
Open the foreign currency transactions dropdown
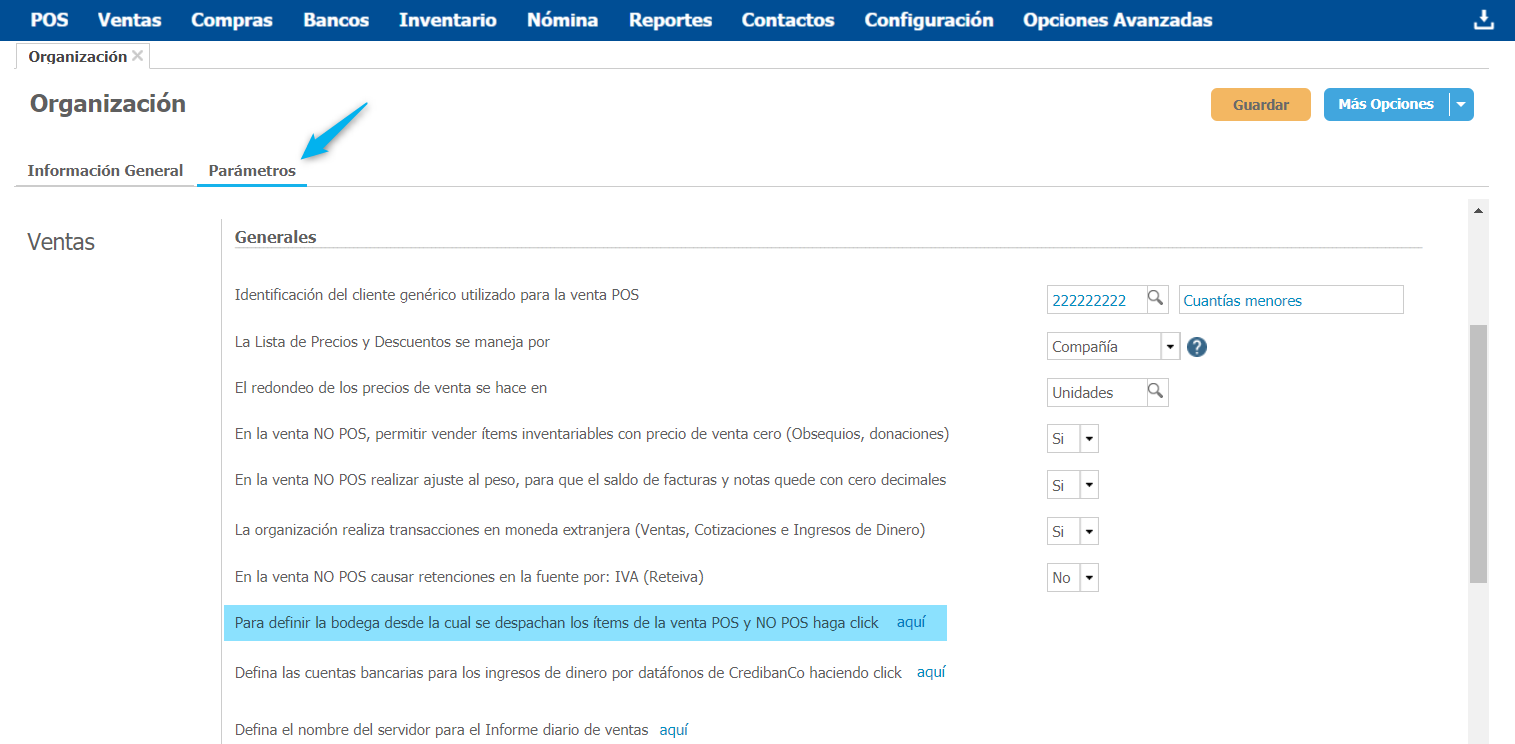coord(1089,531)
